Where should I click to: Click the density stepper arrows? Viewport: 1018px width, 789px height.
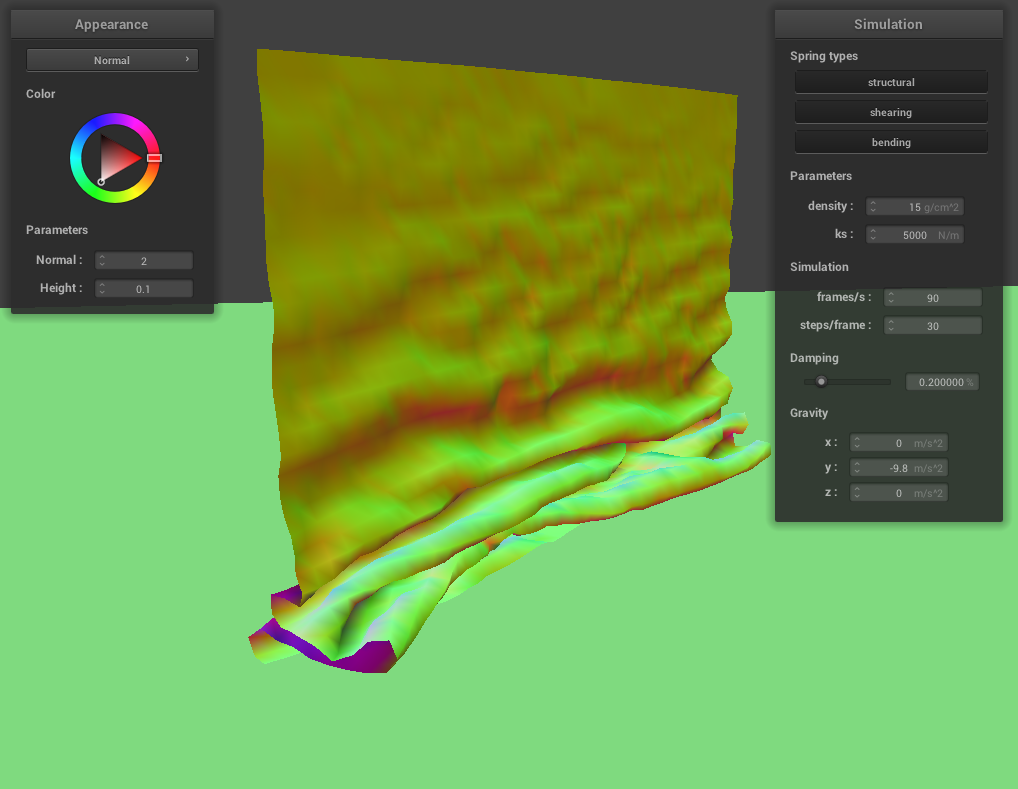click(873, 207)
